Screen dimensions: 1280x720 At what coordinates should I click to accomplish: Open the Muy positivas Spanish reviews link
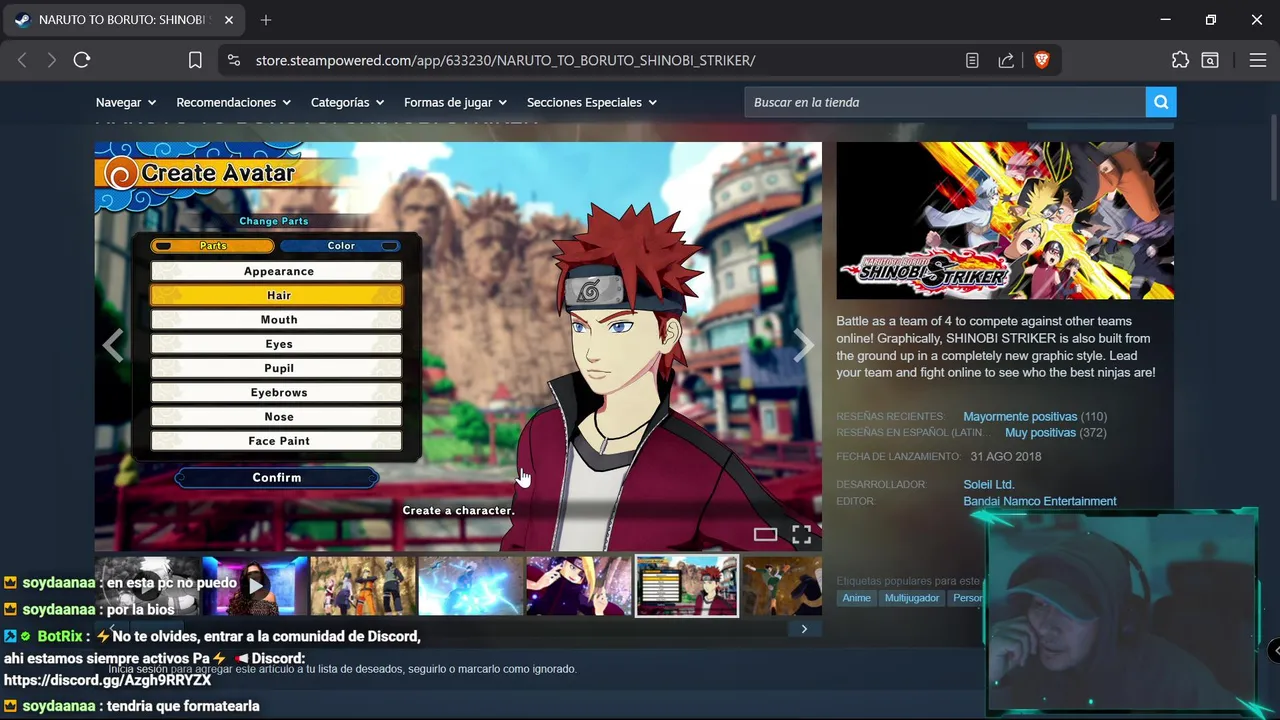[1040, 433]
